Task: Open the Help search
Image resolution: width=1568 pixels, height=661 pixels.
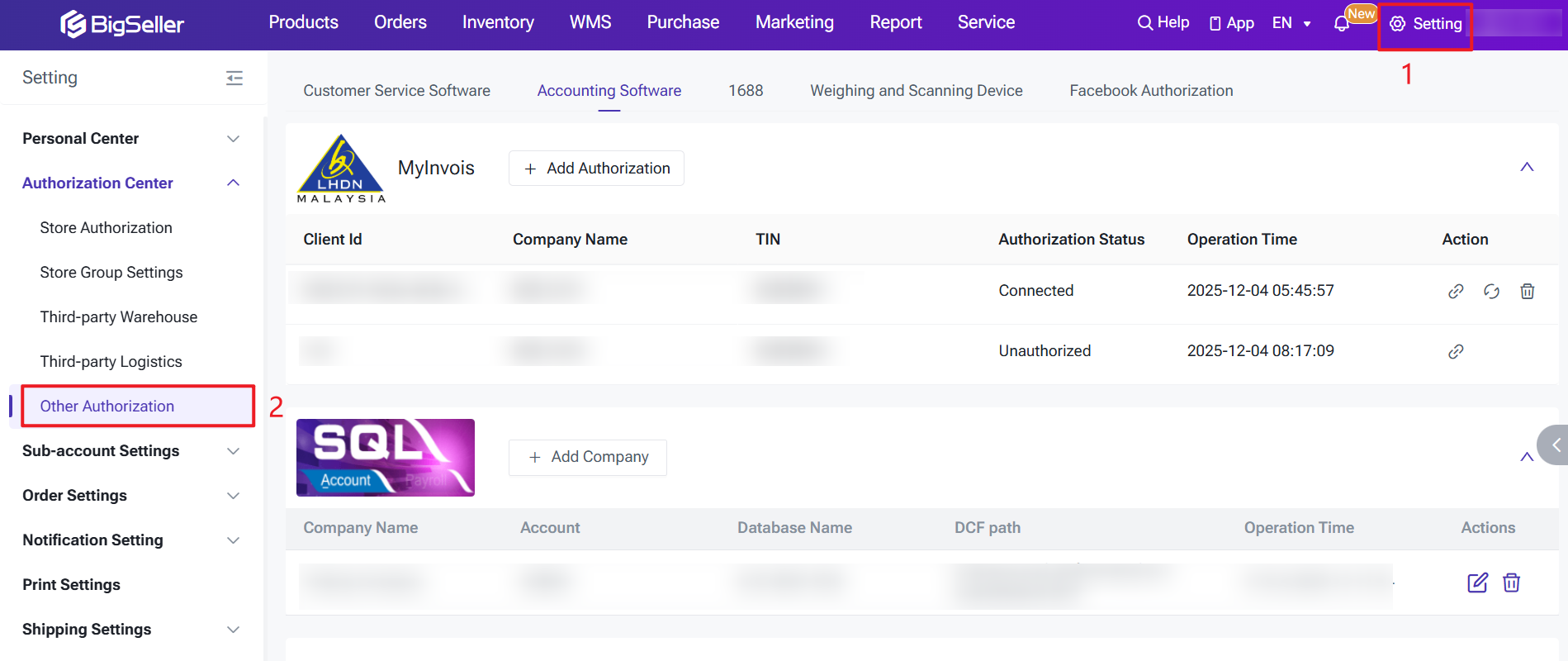Action: (x=1163, y=23)
